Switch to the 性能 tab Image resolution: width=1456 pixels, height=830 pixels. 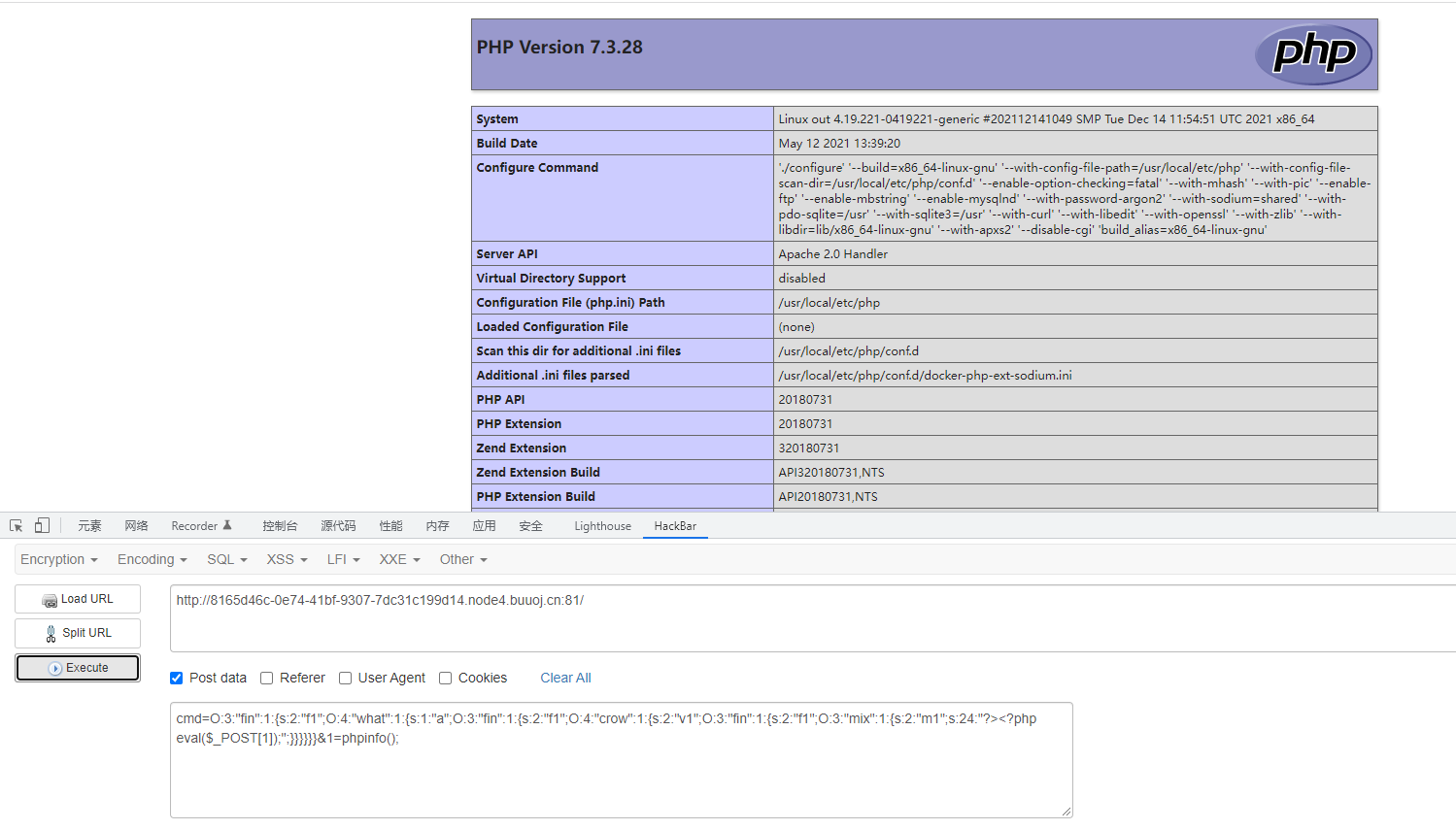(x=390, y=525)
